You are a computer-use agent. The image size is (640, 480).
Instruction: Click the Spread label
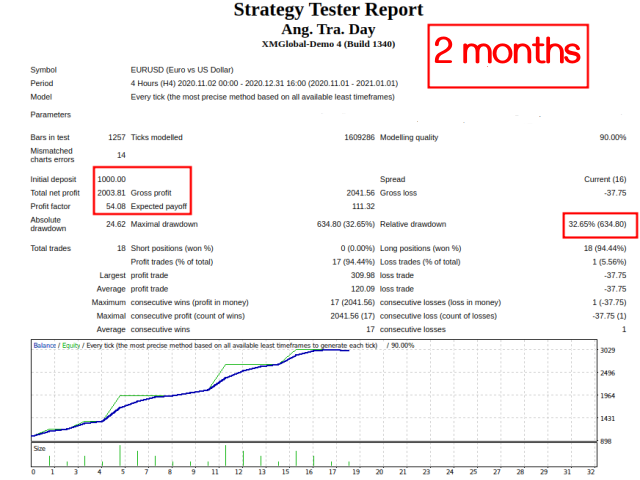tap(393, 179)
